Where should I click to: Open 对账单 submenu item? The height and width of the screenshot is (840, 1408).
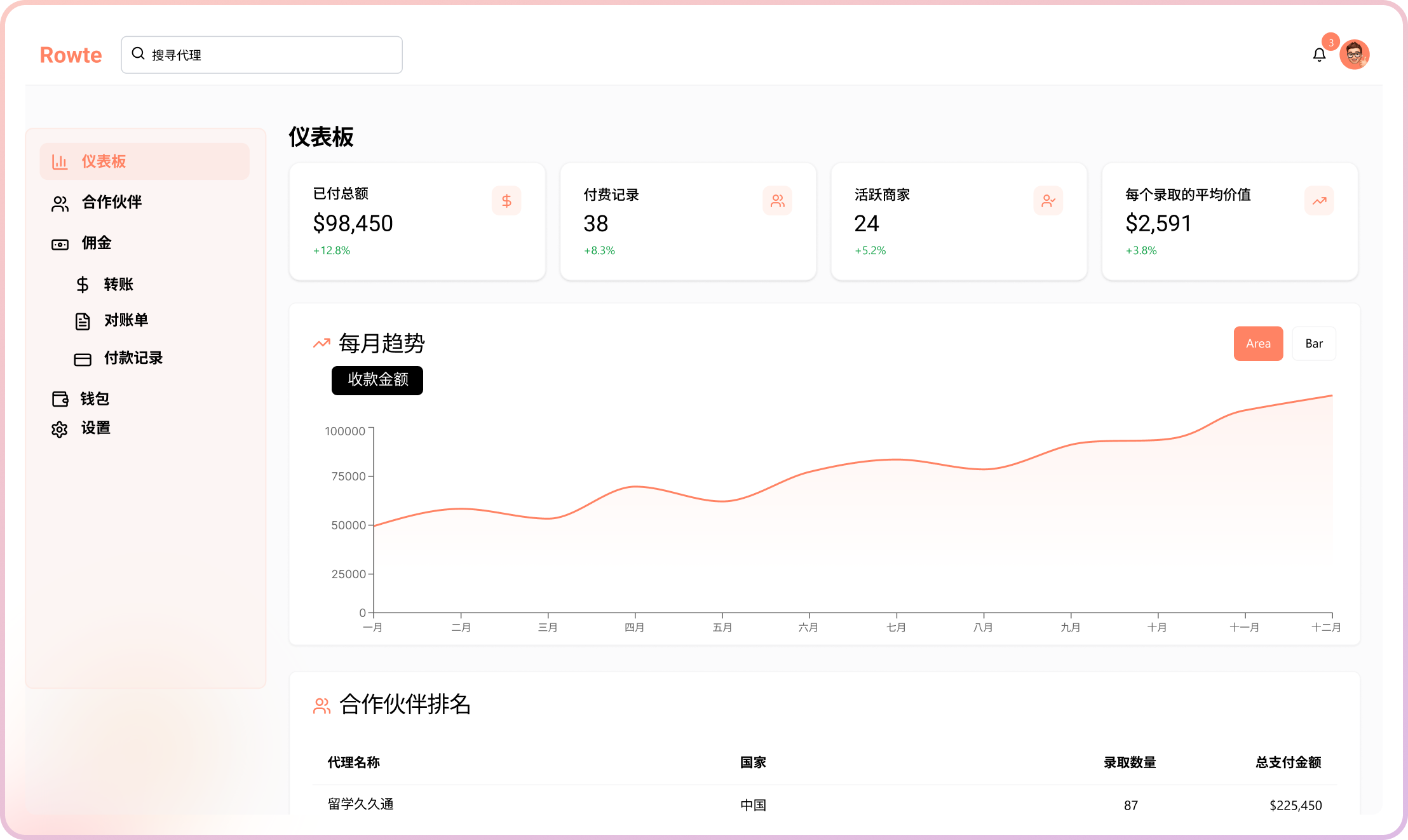tap(126, 320)
